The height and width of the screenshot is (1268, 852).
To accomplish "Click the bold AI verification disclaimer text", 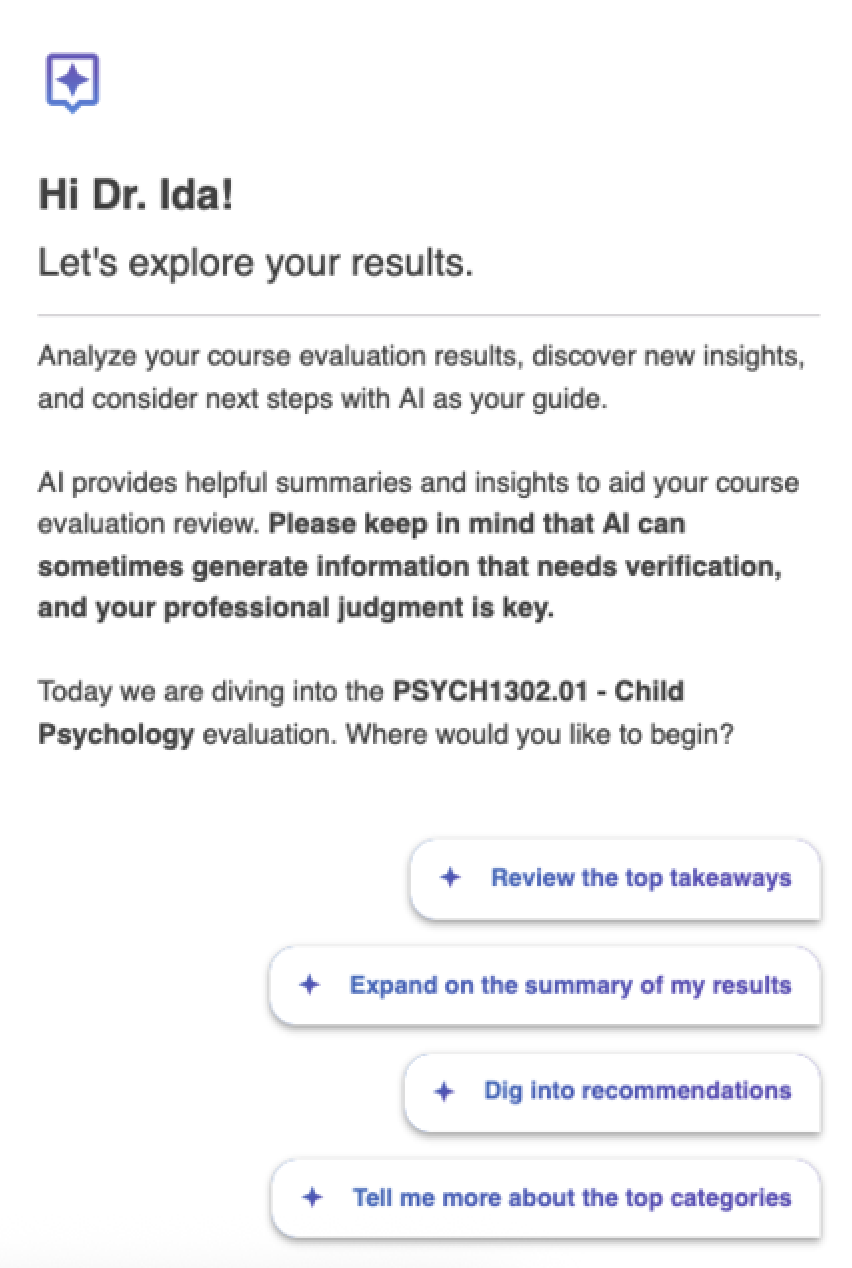I will (x=410, y=567).
